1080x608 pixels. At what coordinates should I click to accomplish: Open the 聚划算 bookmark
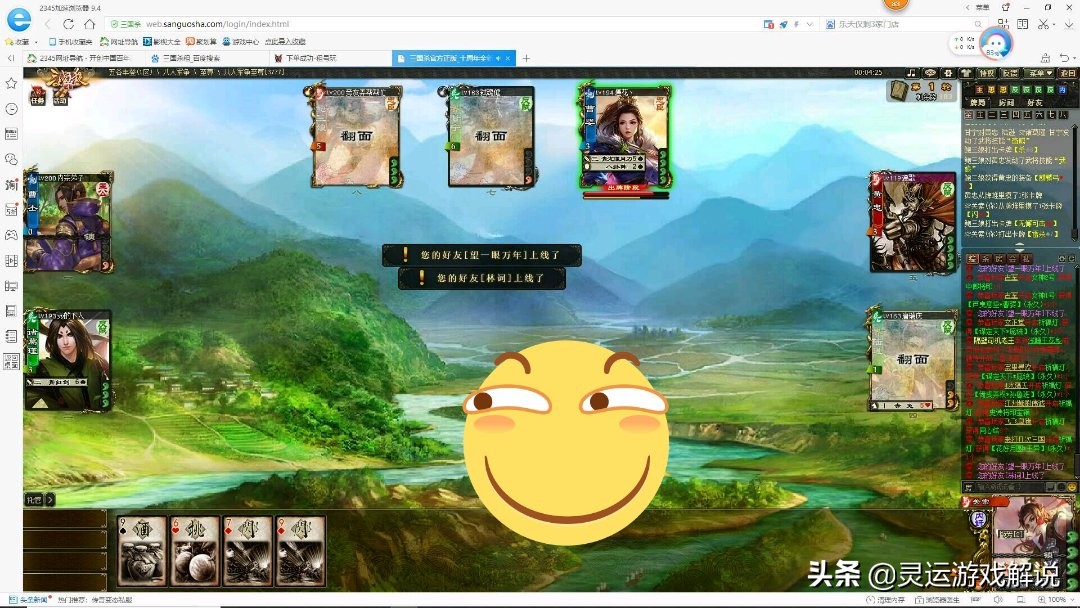point(201,42)
